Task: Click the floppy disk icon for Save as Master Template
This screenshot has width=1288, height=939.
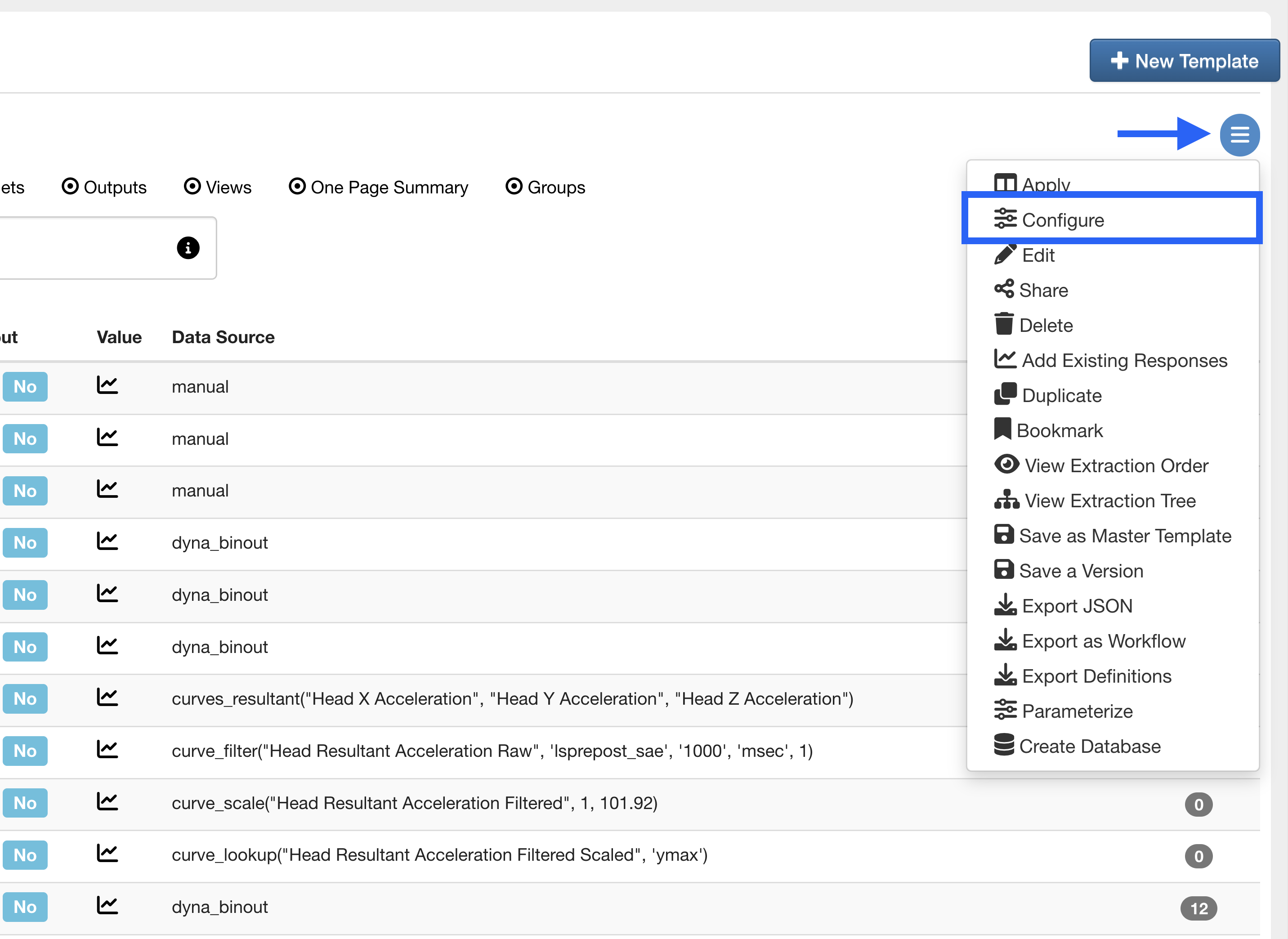Action: 1004,535
